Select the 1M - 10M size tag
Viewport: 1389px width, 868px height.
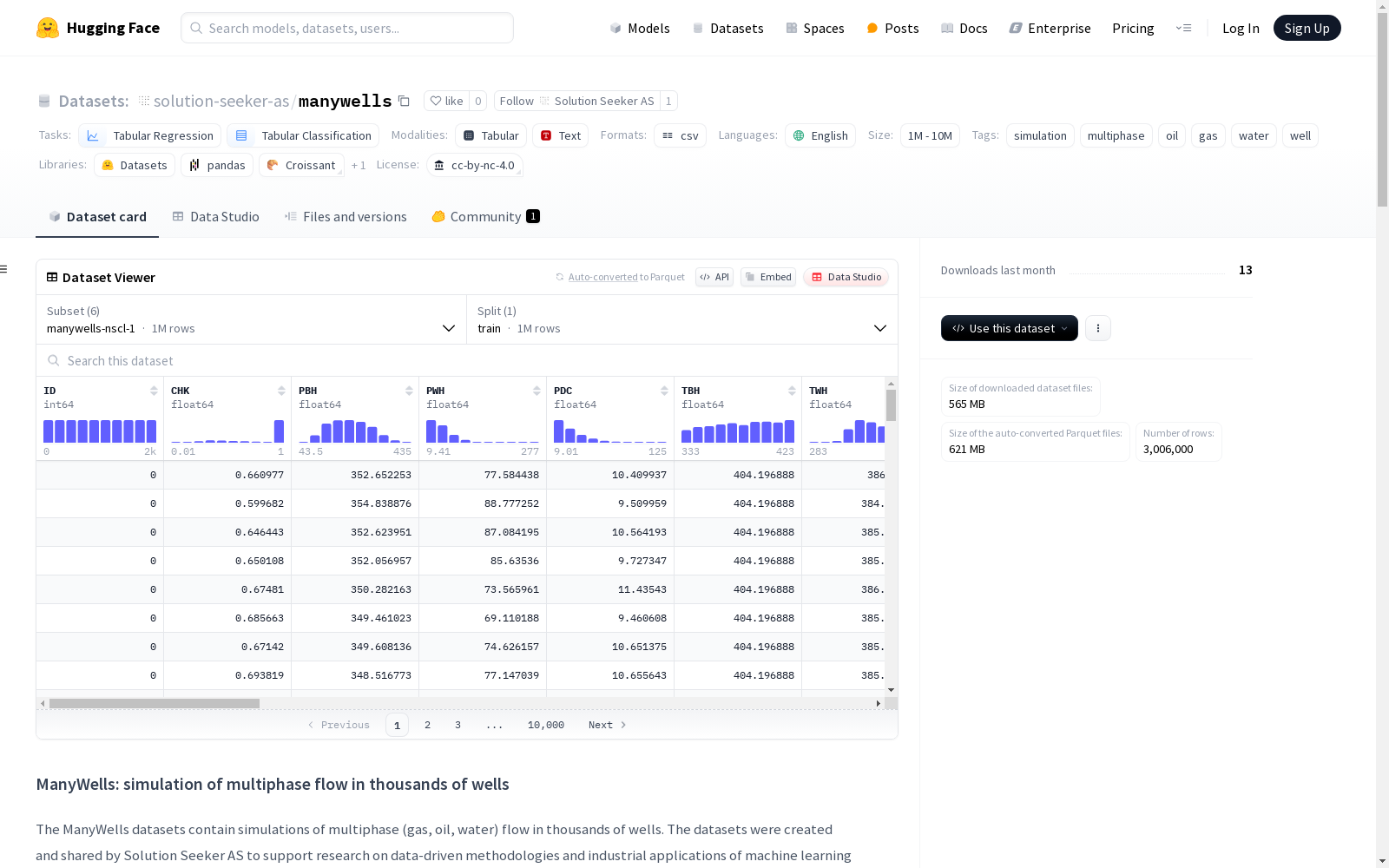[x=930, y=135]
